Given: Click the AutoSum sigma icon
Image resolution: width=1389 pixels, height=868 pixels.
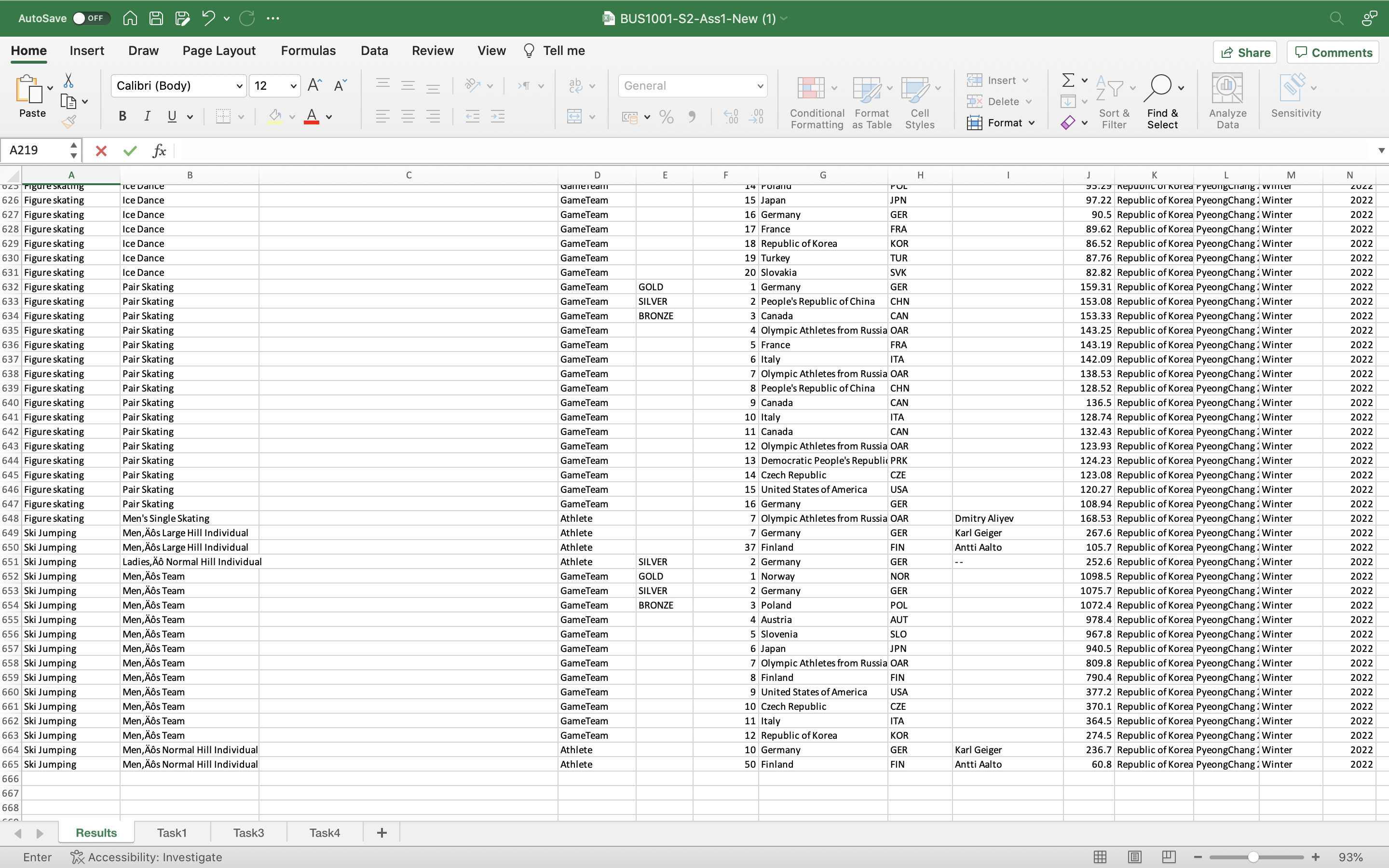Looking at the screenshot, I should pyautogui.click(x=1068, y=80).
